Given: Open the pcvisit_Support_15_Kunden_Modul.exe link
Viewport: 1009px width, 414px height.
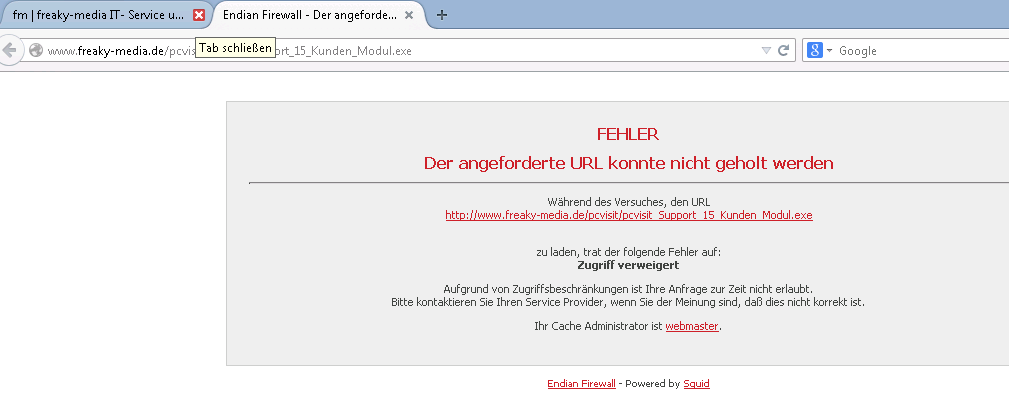Looking at the screenshot, I should (628, 215).
